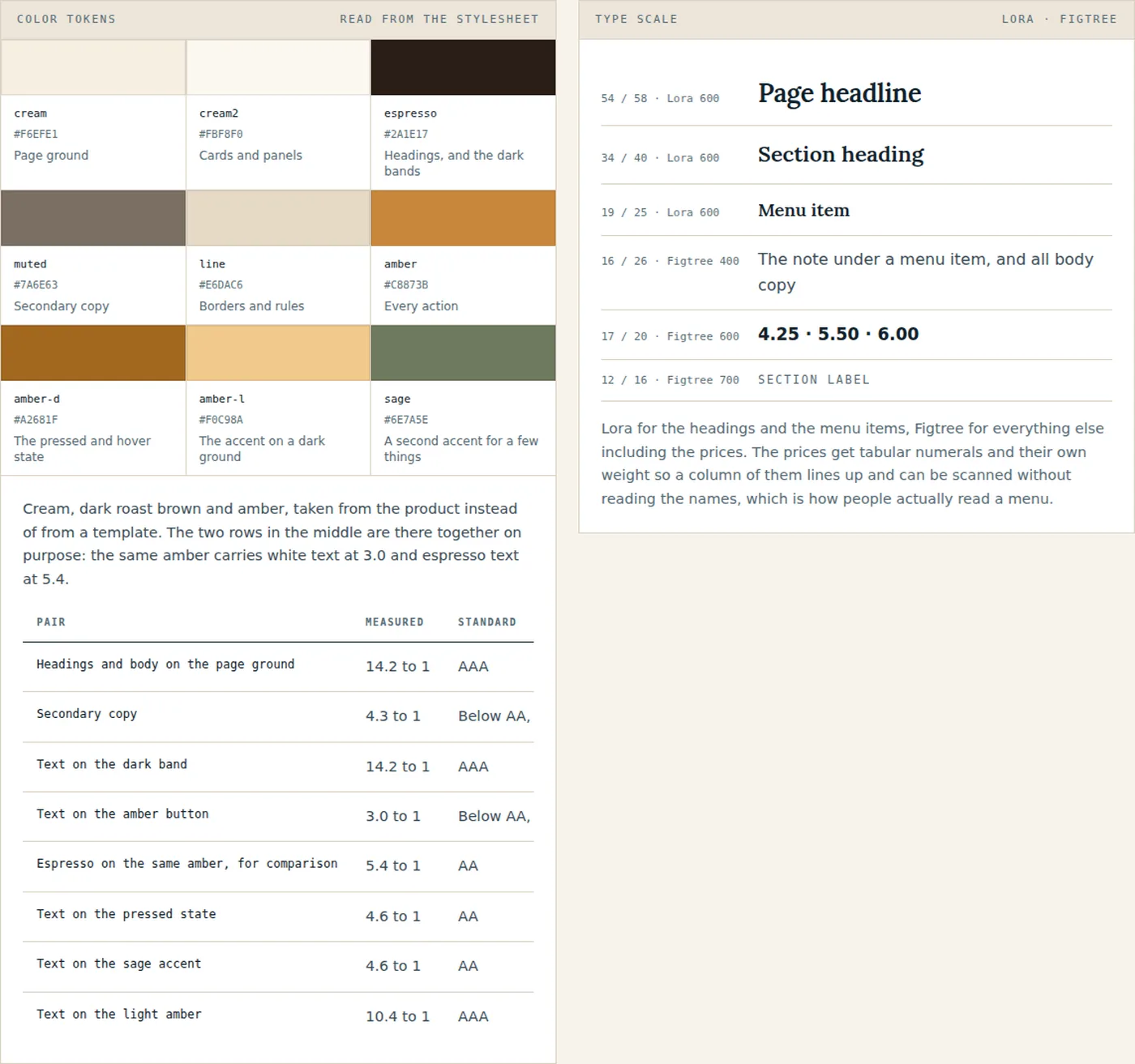Select the hex value #A2681F
Viewport: 1135px width, 1064px height.
click(36, 420)
